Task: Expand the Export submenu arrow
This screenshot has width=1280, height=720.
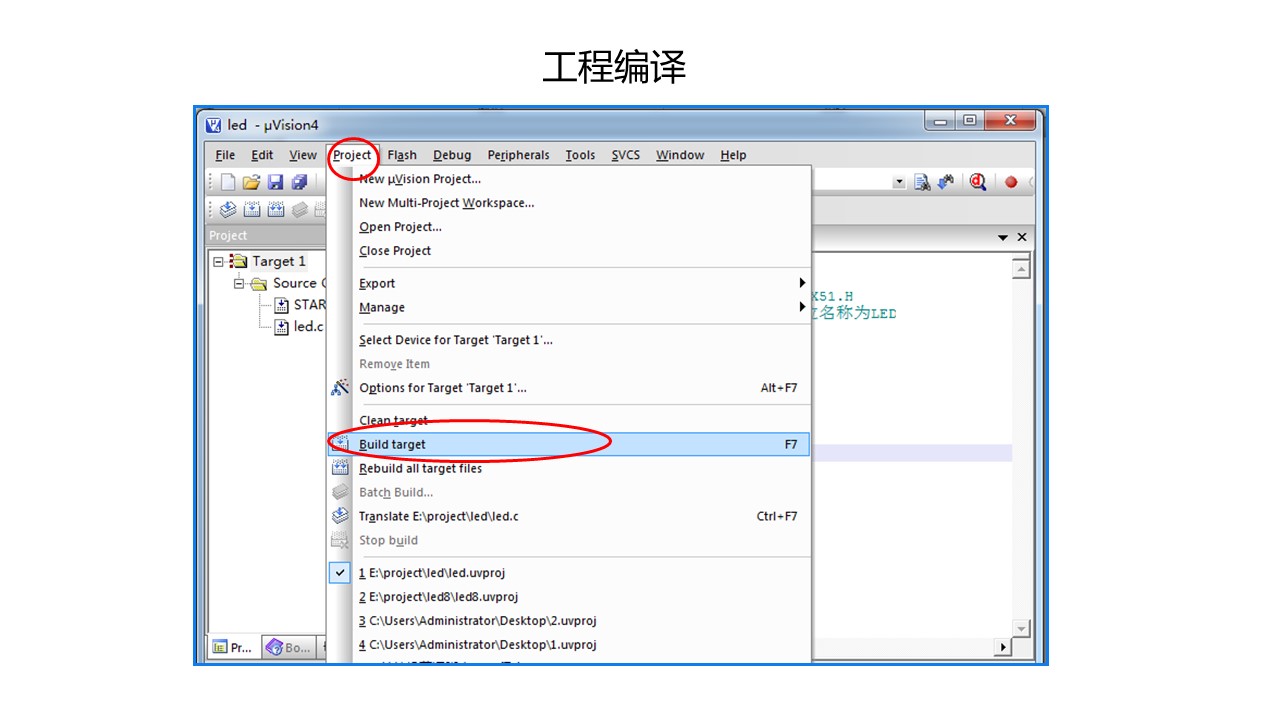Action: point(802,283)
